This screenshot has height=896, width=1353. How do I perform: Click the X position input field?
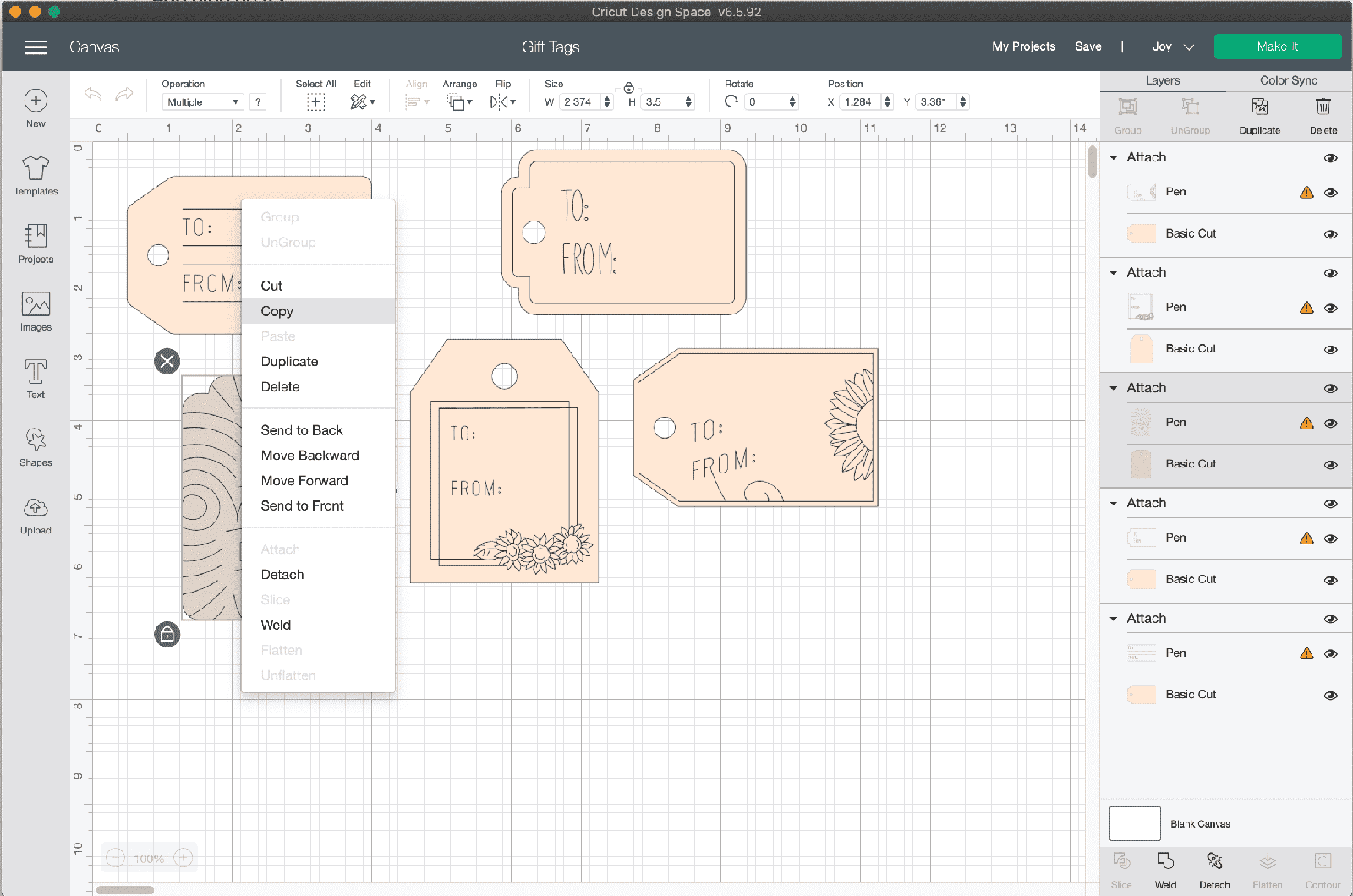pos(861,102)
